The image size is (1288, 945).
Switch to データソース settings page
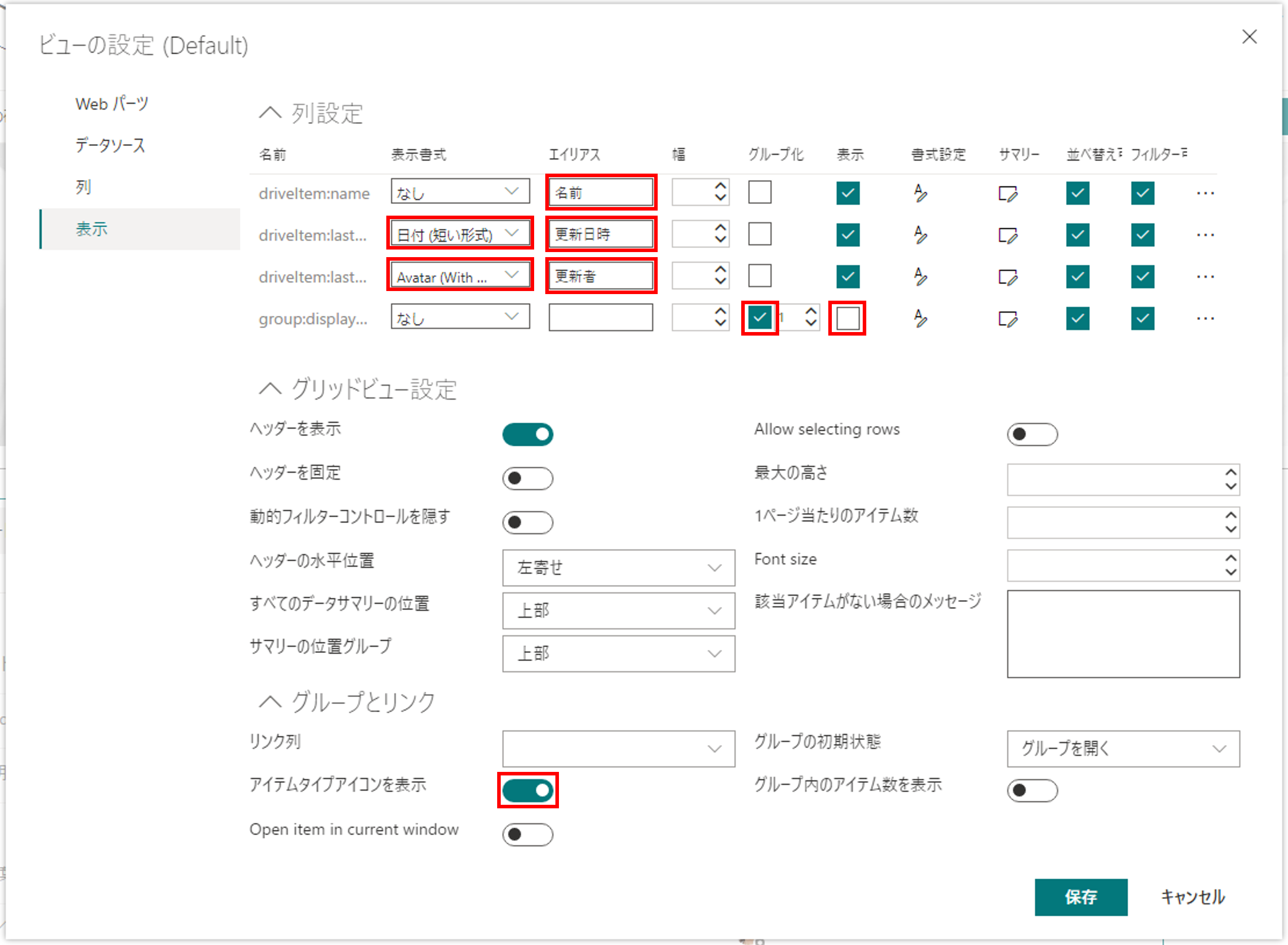110,145
